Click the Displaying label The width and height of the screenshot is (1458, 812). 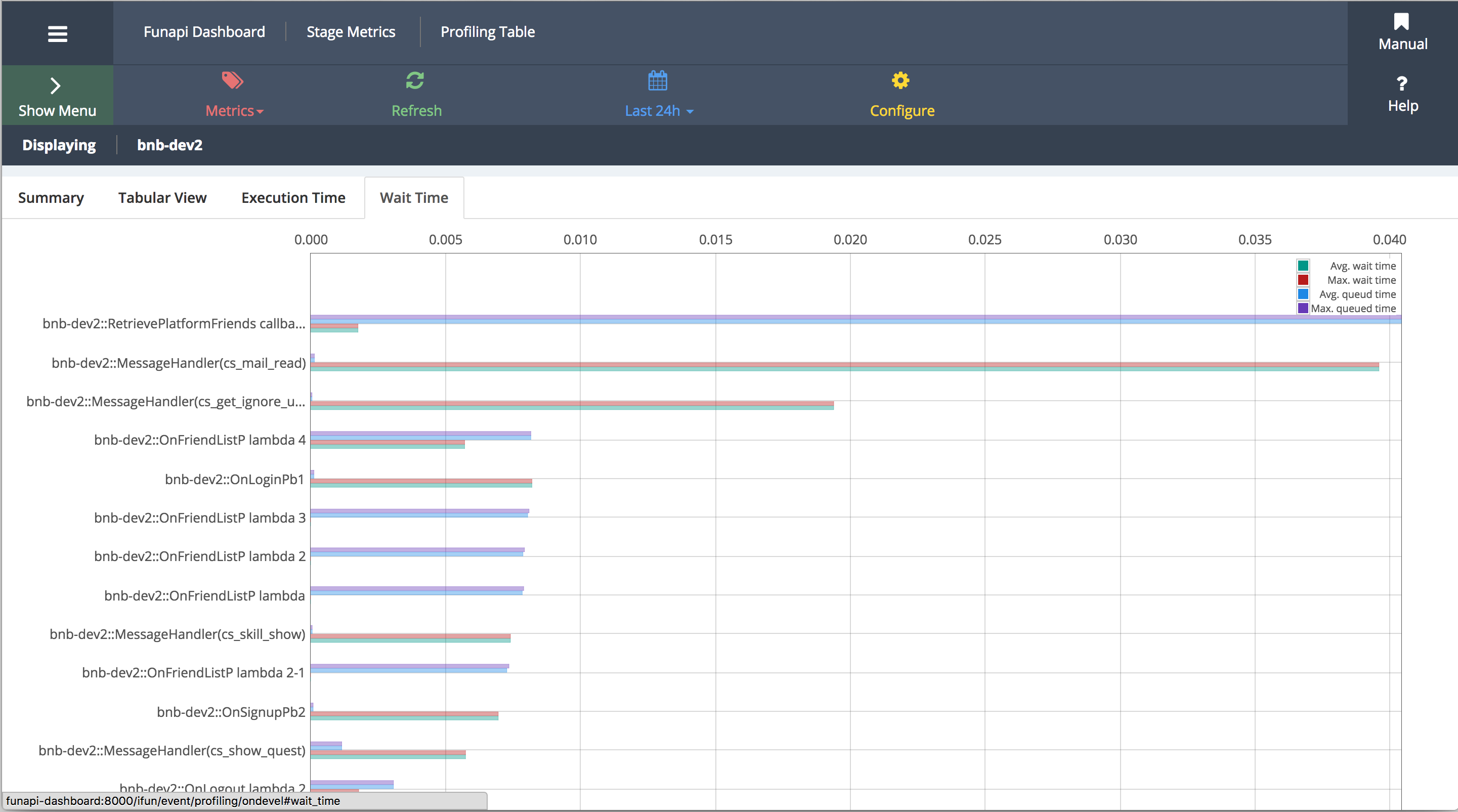(x=59, y=145)
